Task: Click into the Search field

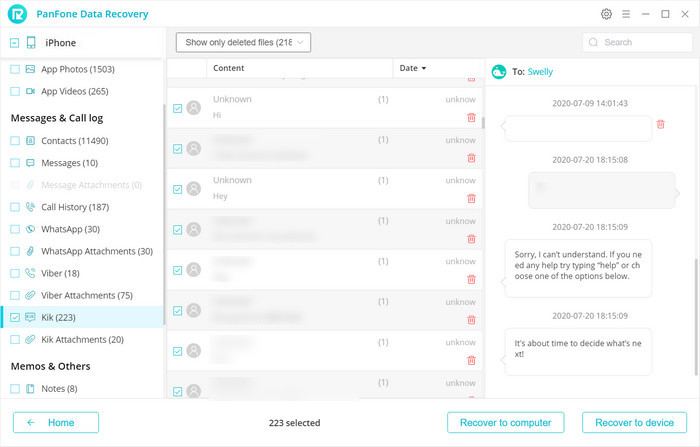Action: click(x=638, y=42)
